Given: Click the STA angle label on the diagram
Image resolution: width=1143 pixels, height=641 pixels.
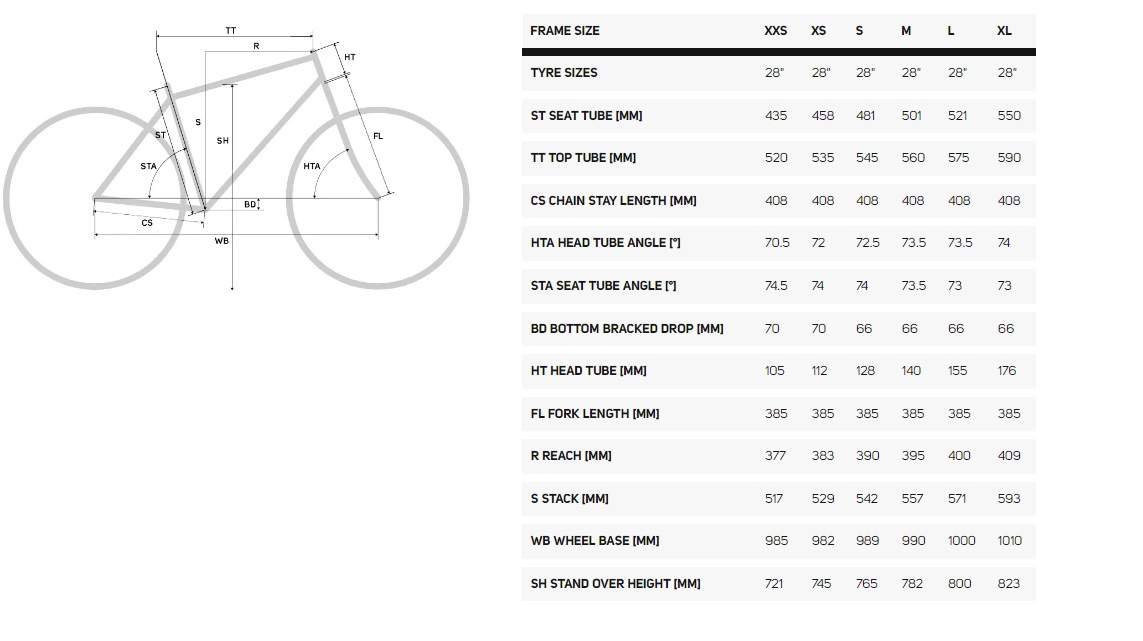Looking at the screenshot, I should [148, 166].
